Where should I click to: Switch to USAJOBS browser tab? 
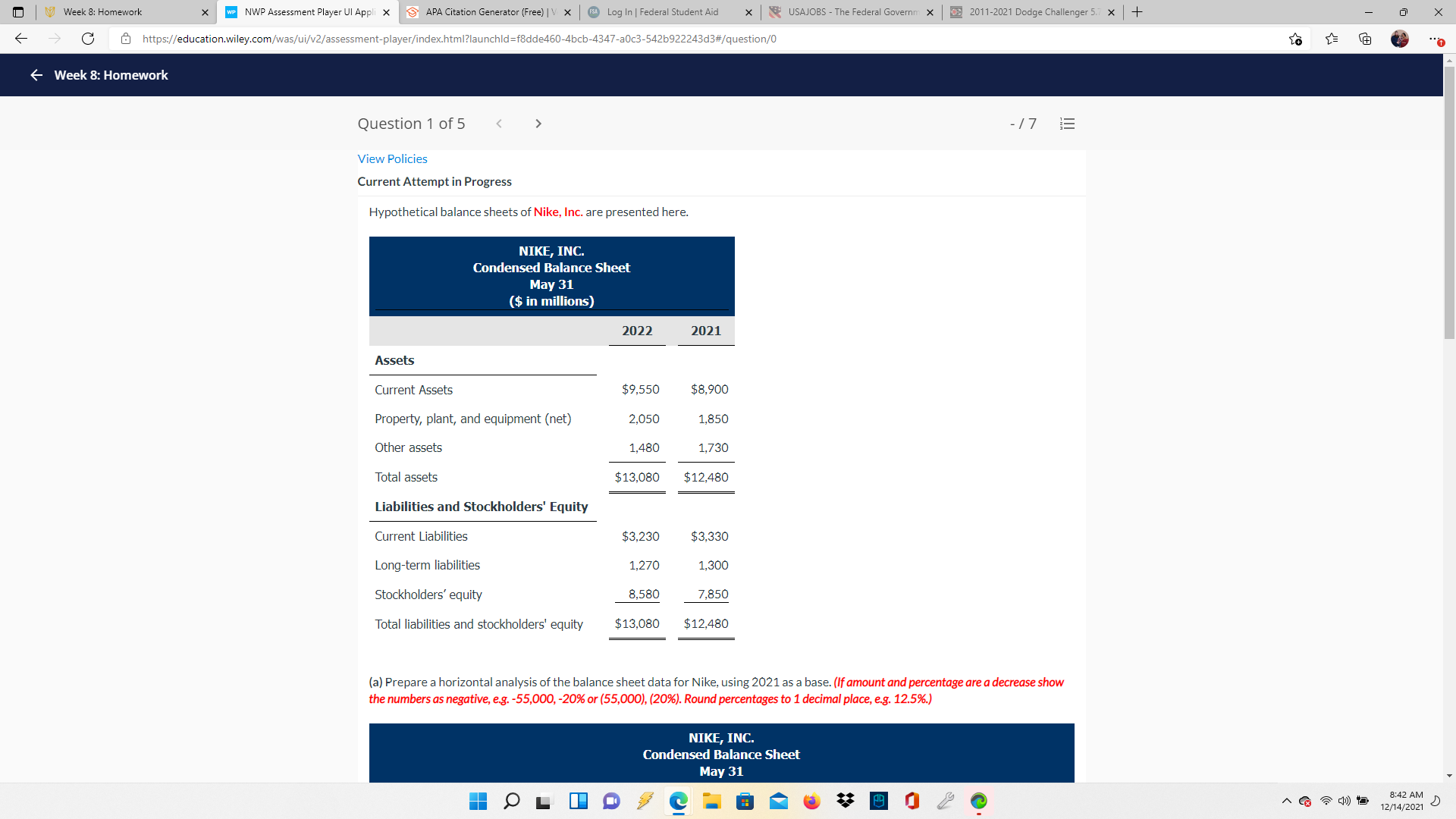coord(851,12)
